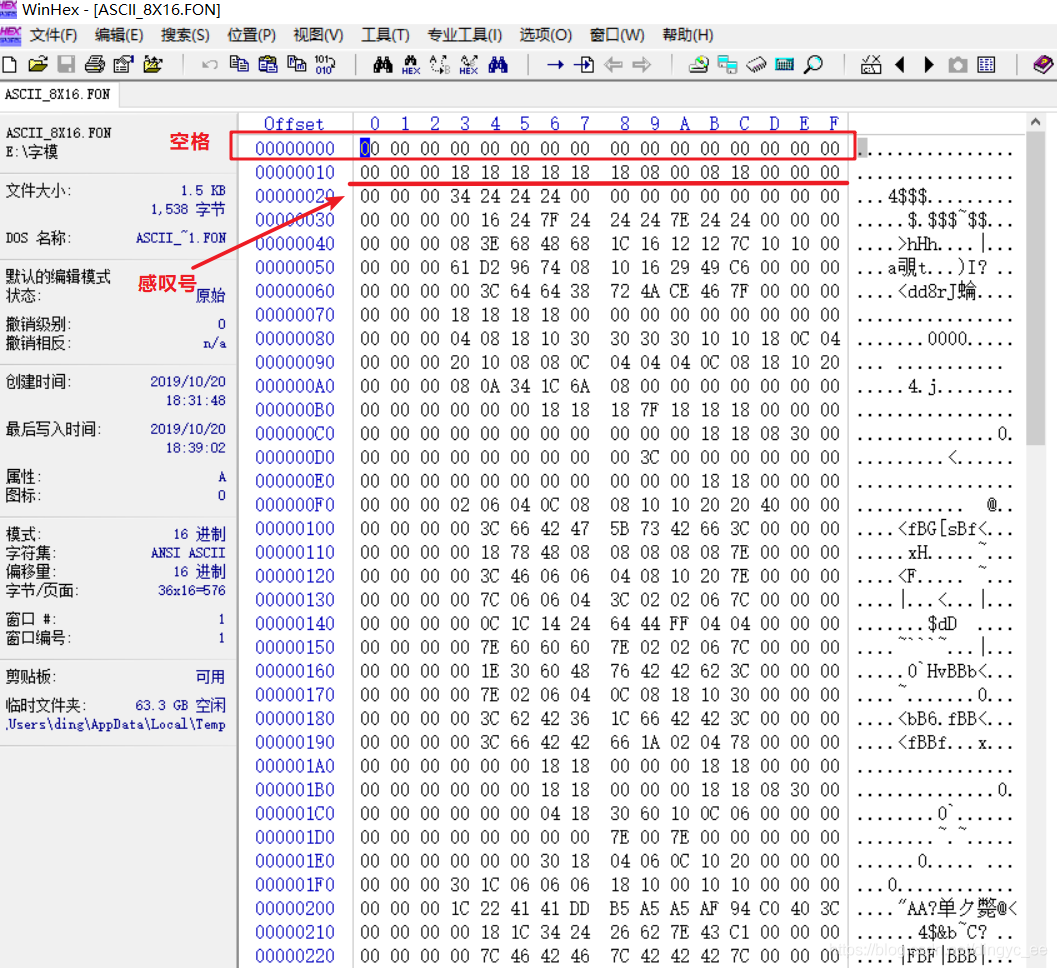The height and width of the screenshot is (968, 1057).
Task: Open a file with the folder icon
Action: tap(38, 65)
